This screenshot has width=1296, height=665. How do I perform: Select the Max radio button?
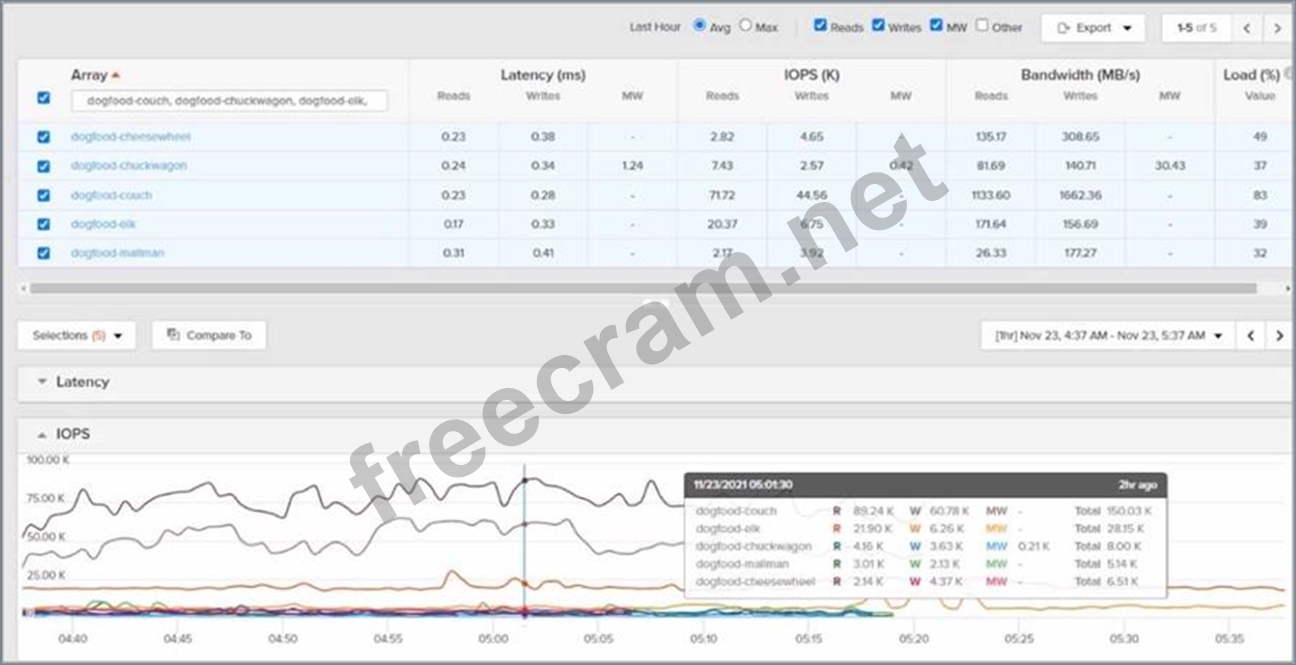pyautogui.click(x=746, y=26)
